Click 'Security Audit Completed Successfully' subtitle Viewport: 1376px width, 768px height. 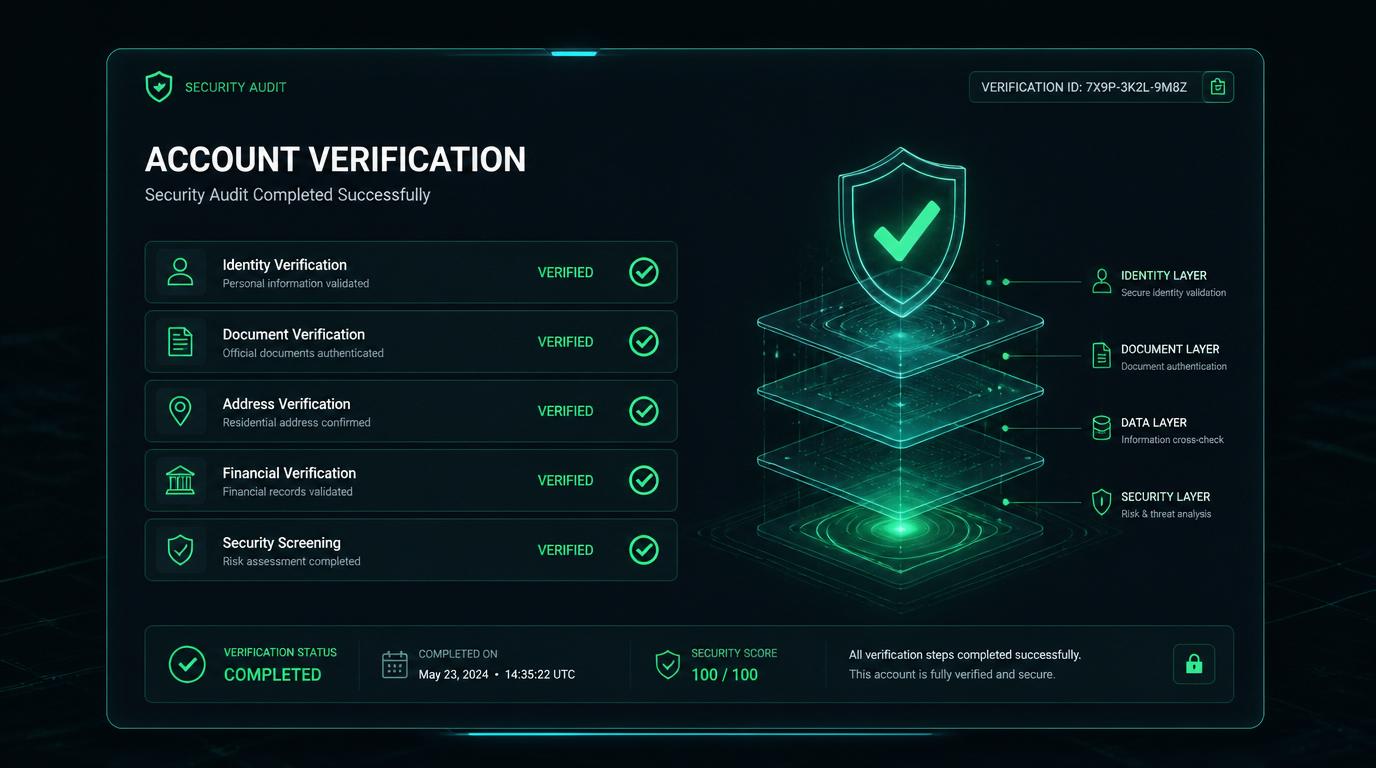[287, 194]
